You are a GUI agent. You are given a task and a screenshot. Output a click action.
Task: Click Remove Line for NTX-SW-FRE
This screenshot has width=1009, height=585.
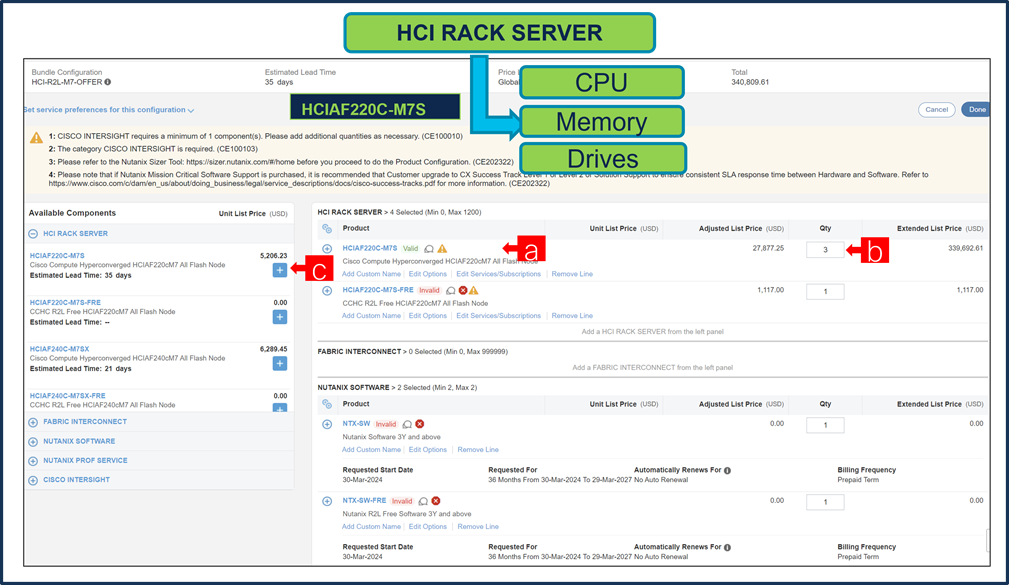[x=478, y=526]
